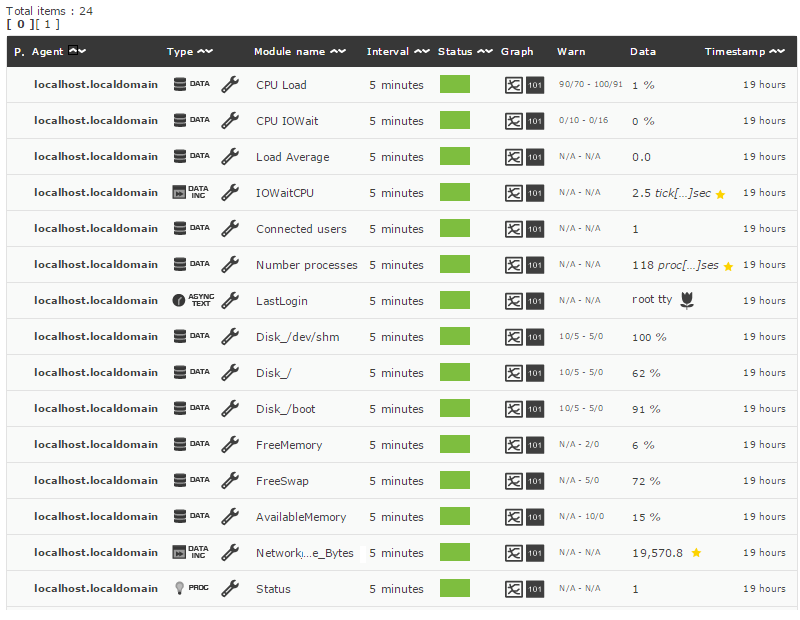Click wrench icon for LastLogin module
The width and height of the screenshot is (800, 620).
(230, 301)
